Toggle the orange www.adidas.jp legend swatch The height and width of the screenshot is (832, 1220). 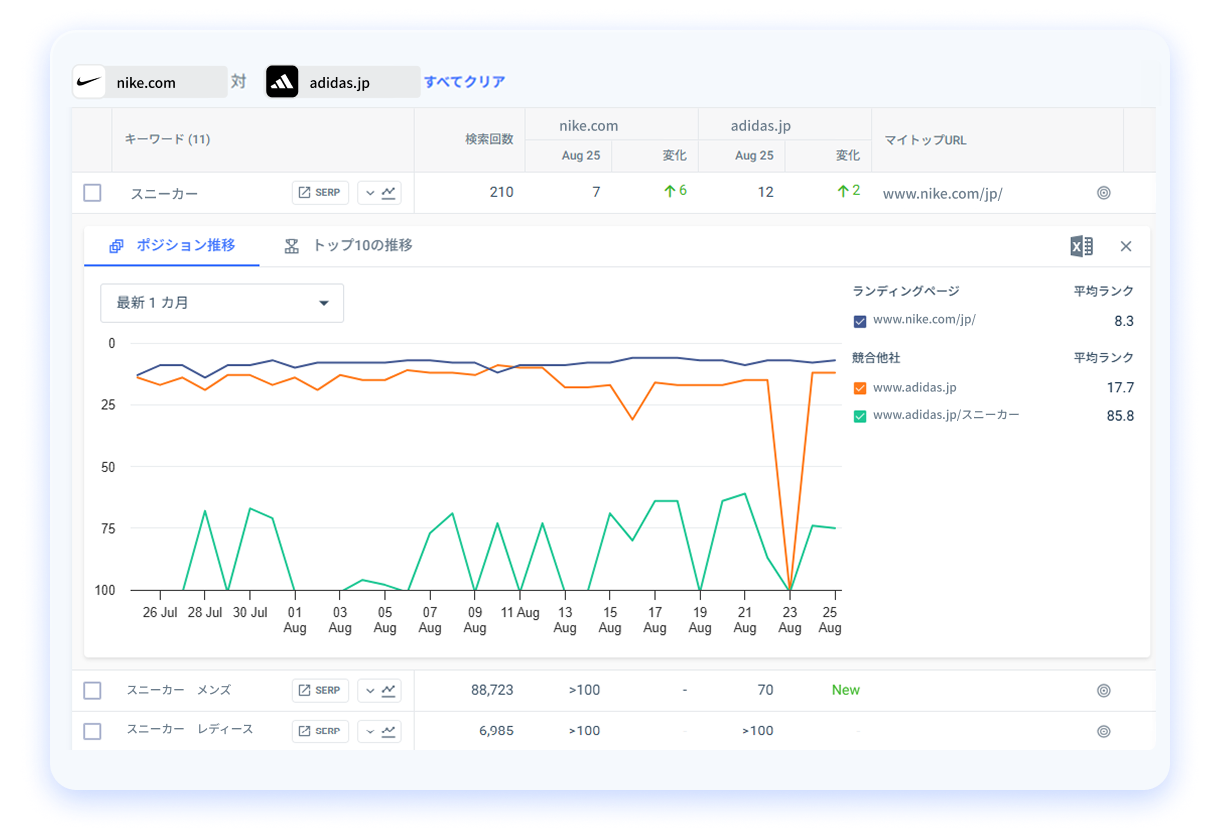[860, 388]
